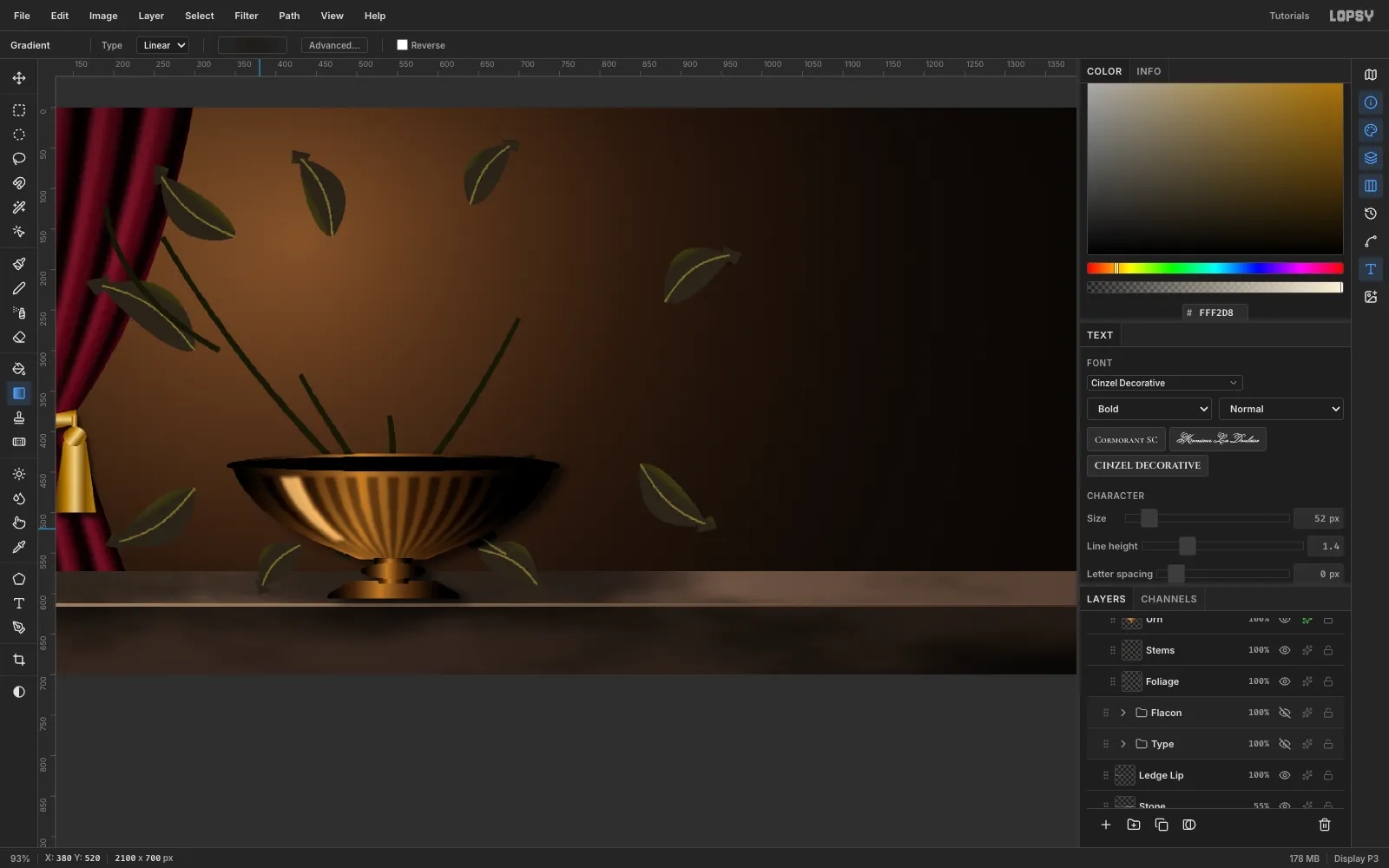The width and height of the screenshot is (1389, 868).
Task: Select the Crop tool
Action: coord(19,660)
